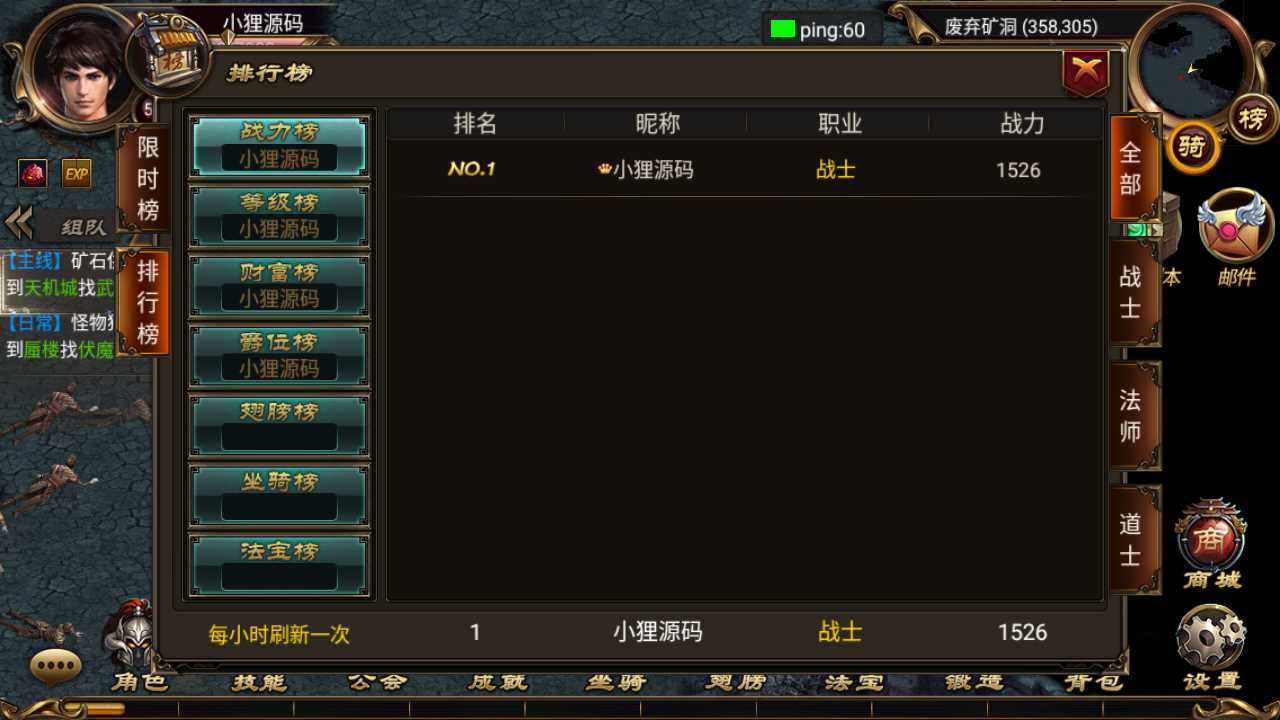Click the EXP buff icon
The width and height of the screenshot is (1280, 720).
pos(77,173)
